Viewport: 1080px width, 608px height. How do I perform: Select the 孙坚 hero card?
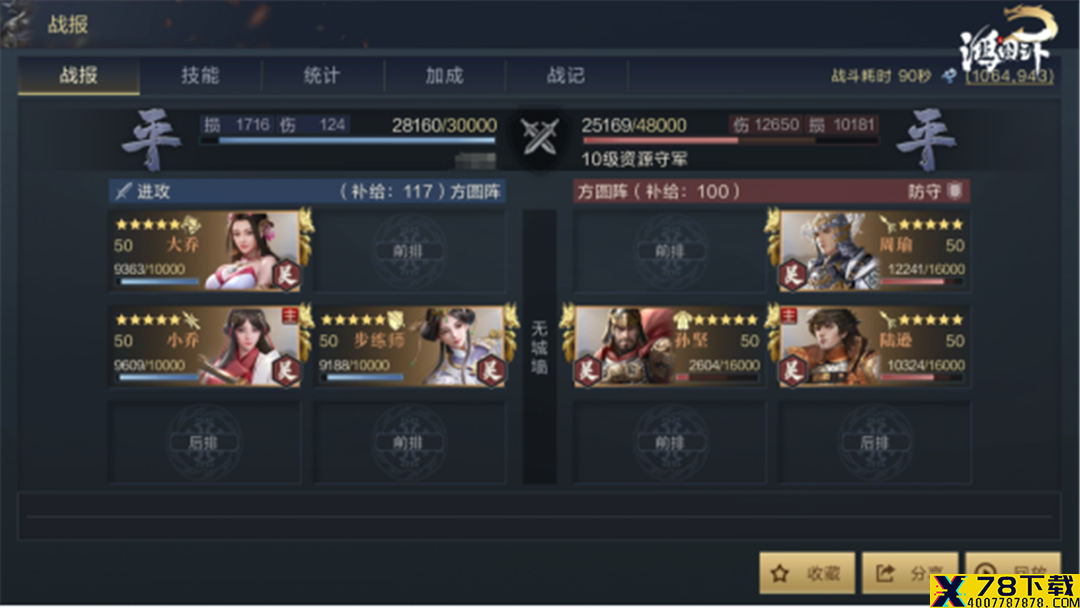click(x=669, y=346)
